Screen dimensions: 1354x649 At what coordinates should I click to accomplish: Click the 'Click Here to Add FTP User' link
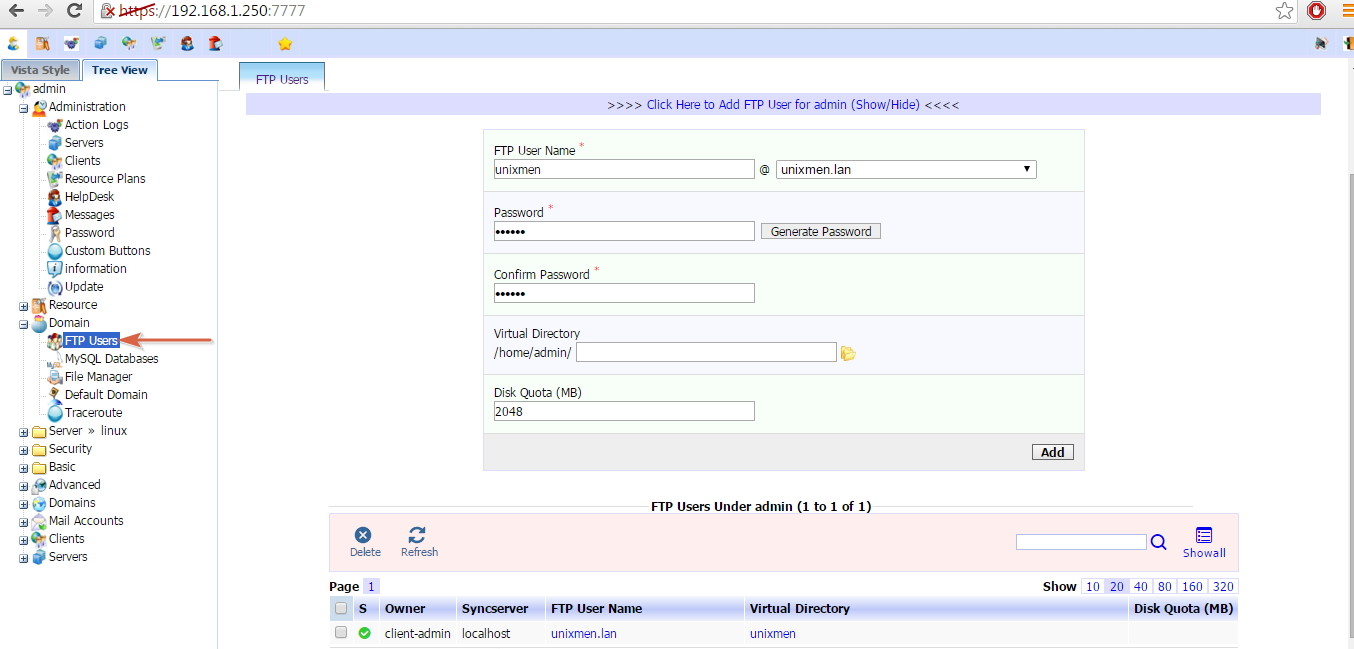point(783,105)
